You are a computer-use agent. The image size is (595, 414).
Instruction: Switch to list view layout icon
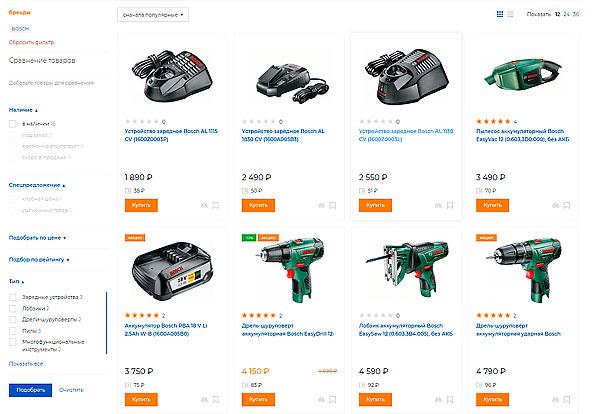coord(510,14)
